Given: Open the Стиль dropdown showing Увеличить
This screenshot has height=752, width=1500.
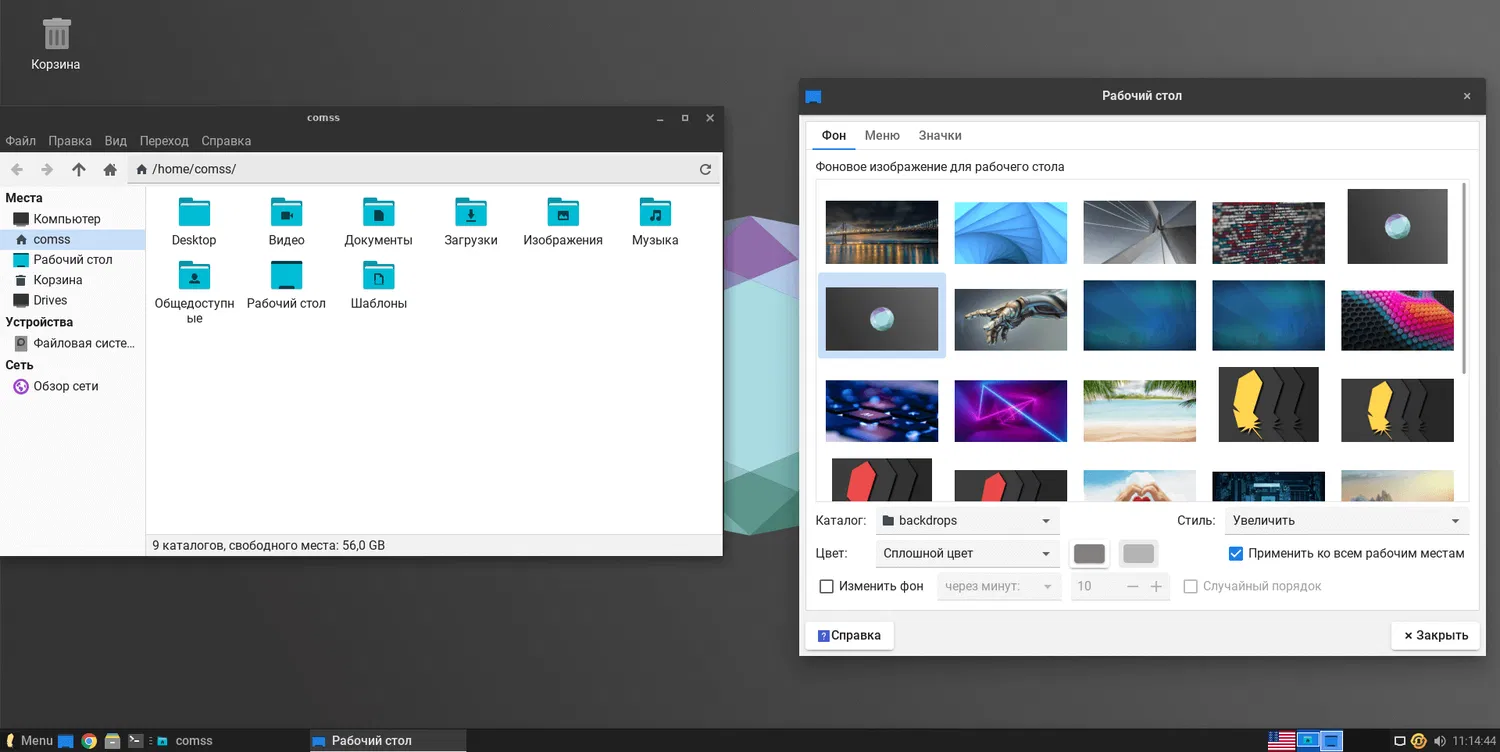Looking at the screenshot, I should tap(1347, 521).
